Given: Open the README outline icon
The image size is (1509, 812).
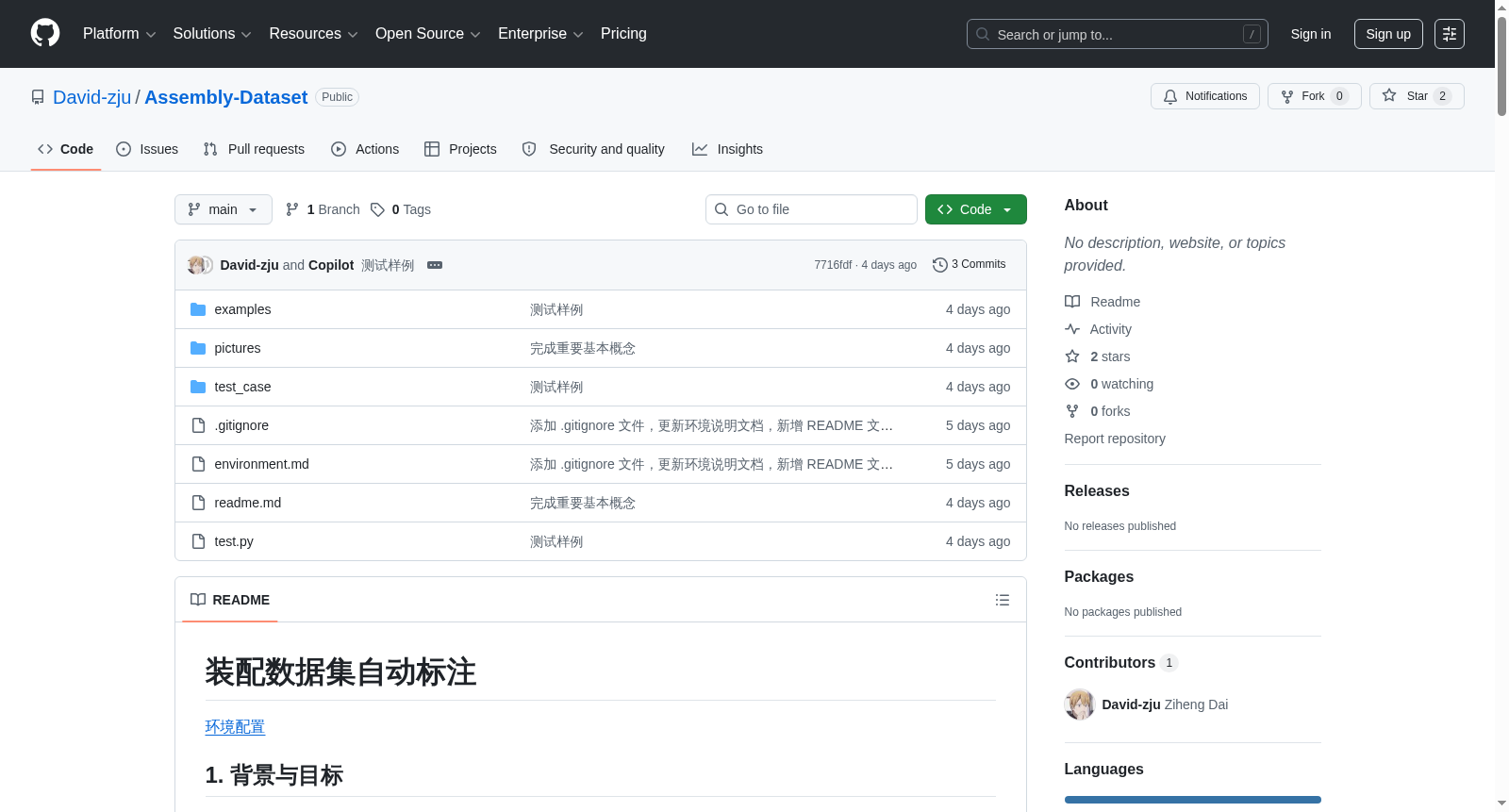Looking at the screenshot, I should pos(1003,600).
